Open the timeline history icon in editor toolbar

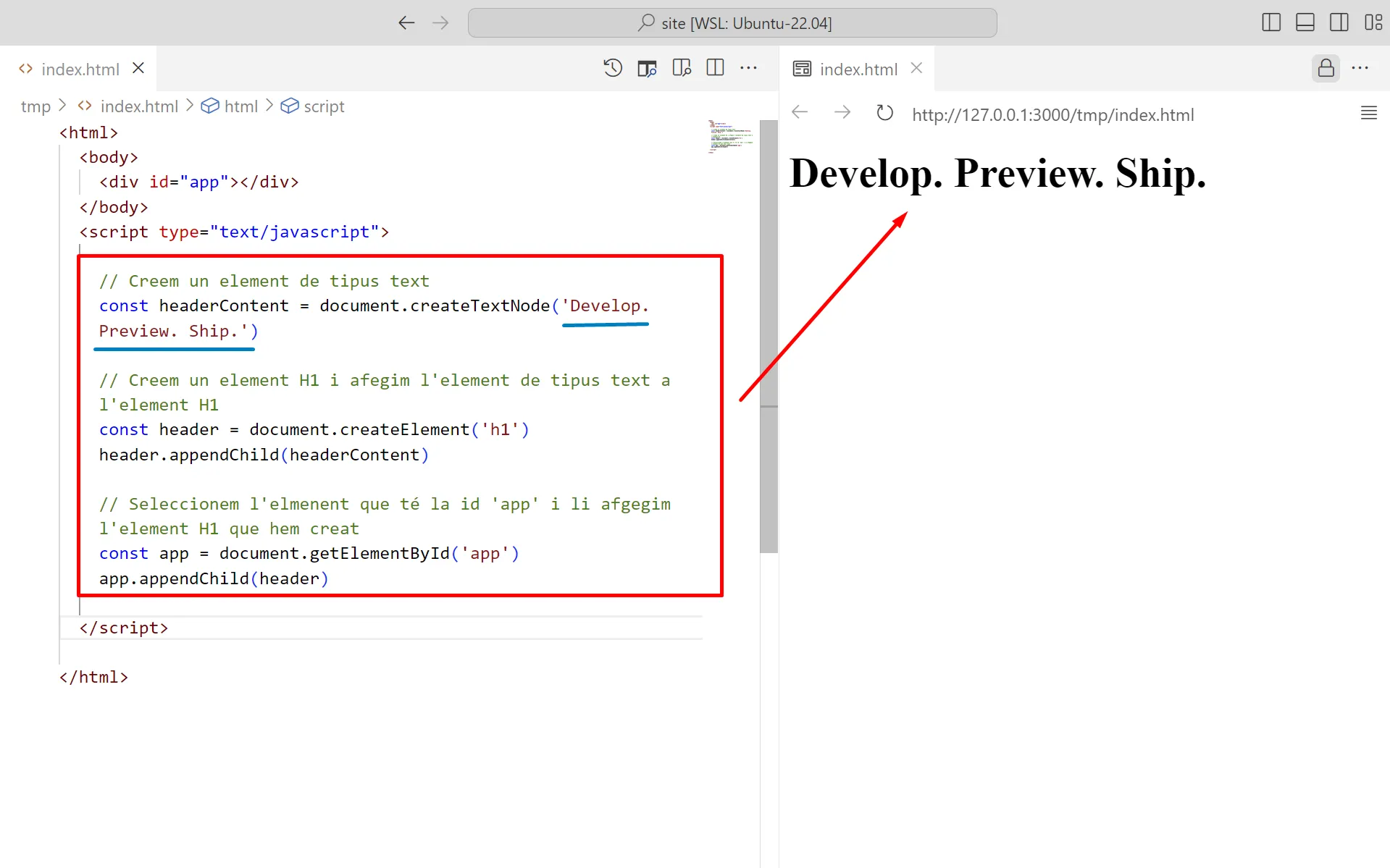pos(613,68)
